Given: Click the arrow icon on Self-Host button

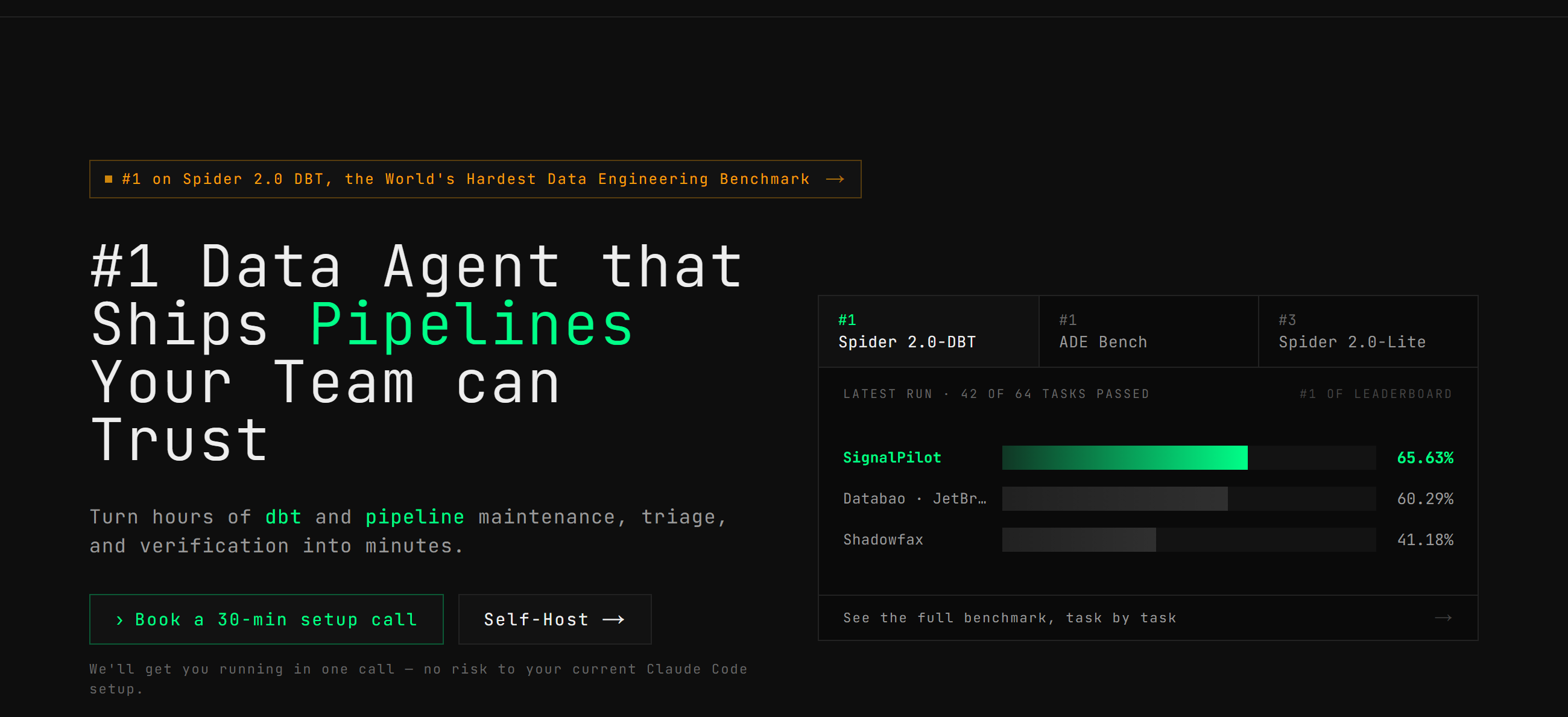Looking at the screenshot, I should 613,620.
